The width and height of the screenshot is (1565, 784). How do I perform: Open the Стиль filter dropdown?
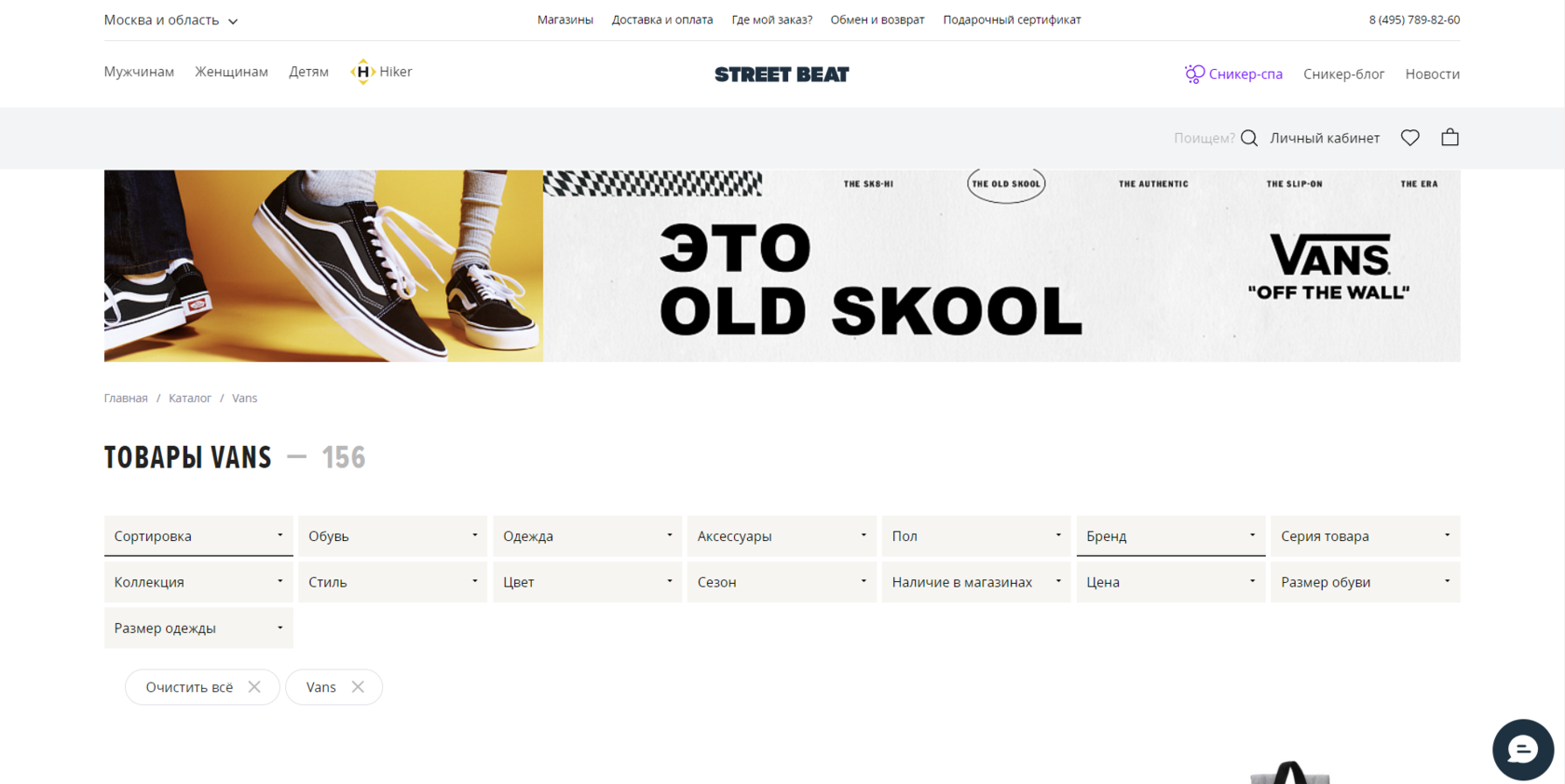point(393,582)
